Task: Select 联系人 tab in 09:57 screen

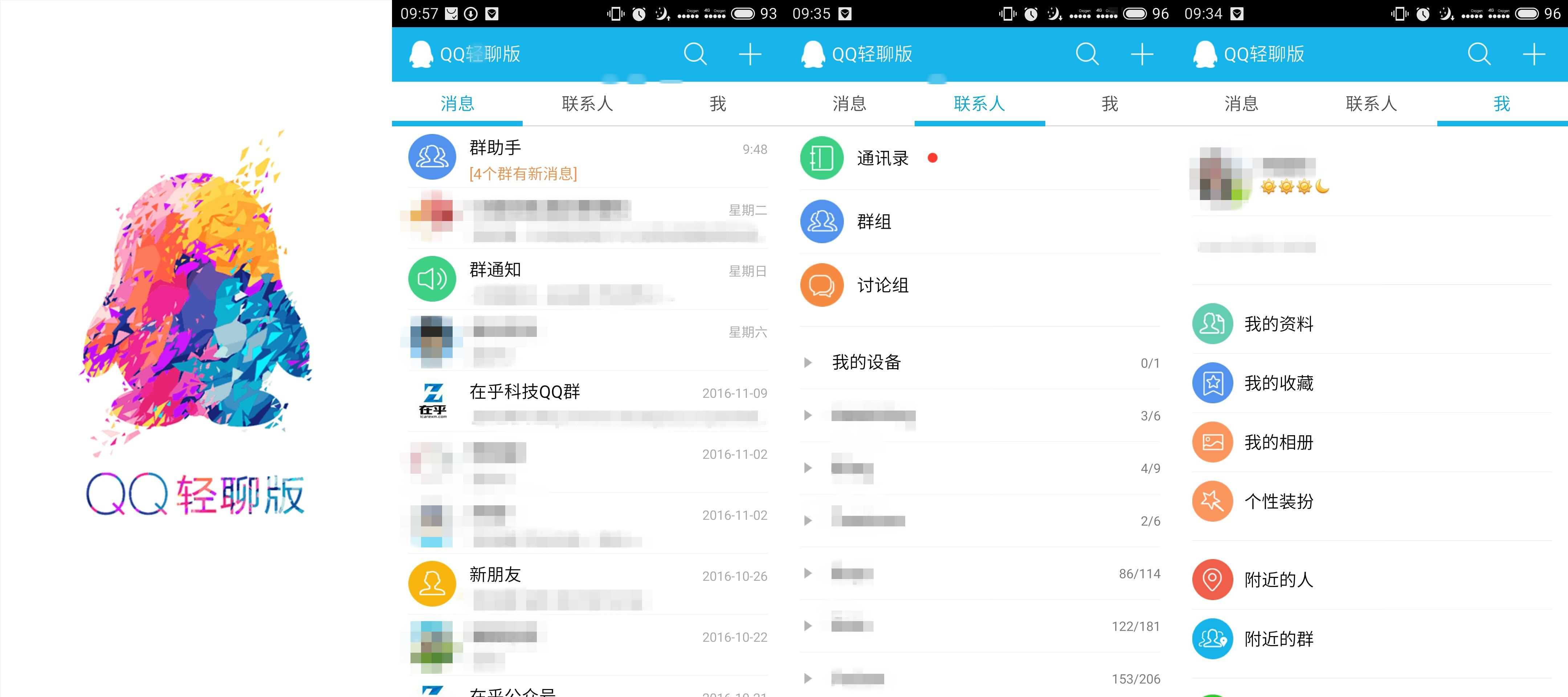Action: click(587, 104)
